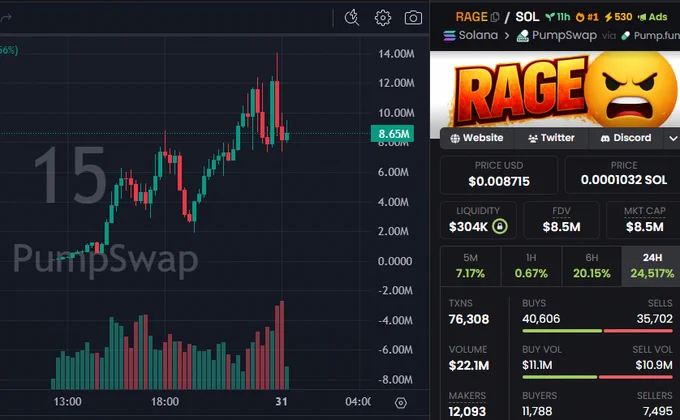Click the MKT CAP $8.5M box
Screen dimensions: 680x420
click(644, 220)
